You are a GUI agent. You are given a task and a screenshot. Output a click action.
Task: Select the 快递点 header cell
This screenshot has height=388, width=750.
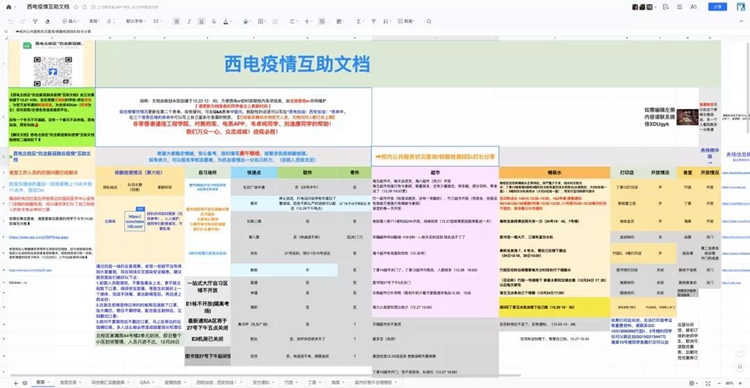click(254, 172)
